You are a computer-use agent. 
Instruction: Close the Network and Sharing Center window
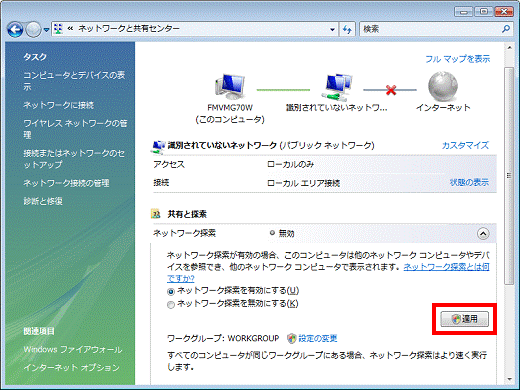coord(504,12)
